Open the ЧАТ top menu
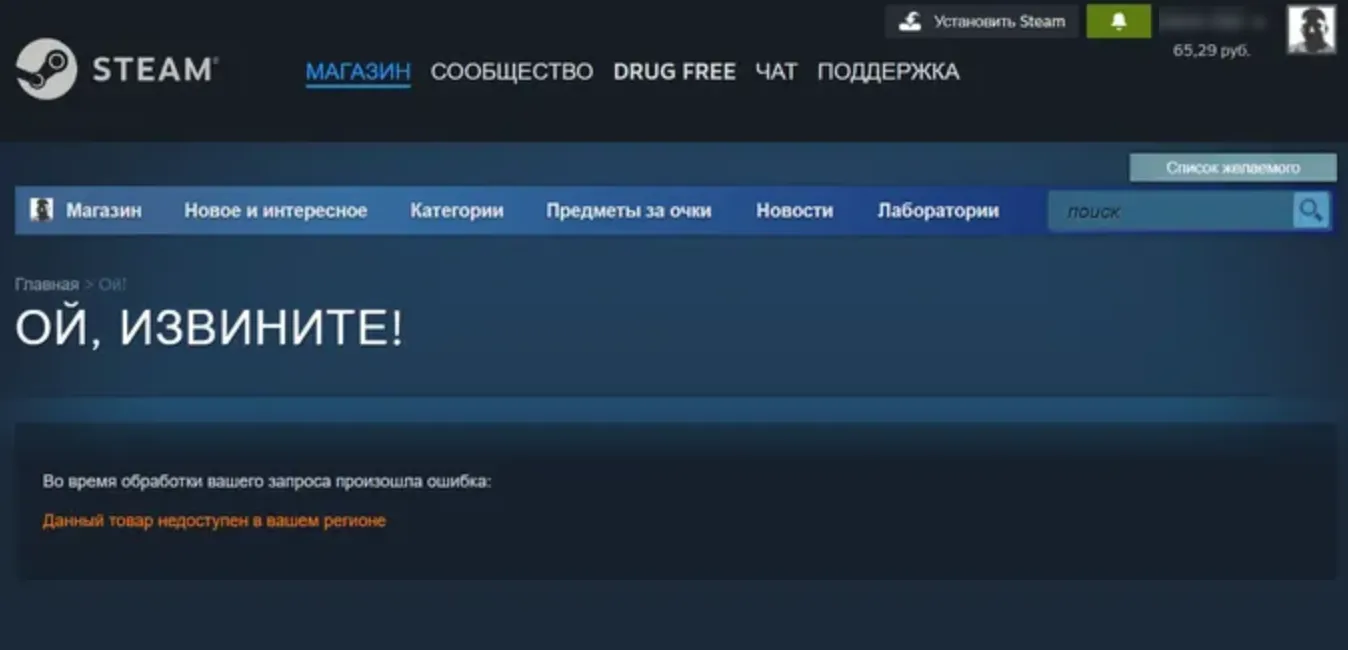The height and width of the screenshot is (650, 1348). (776, 72)
